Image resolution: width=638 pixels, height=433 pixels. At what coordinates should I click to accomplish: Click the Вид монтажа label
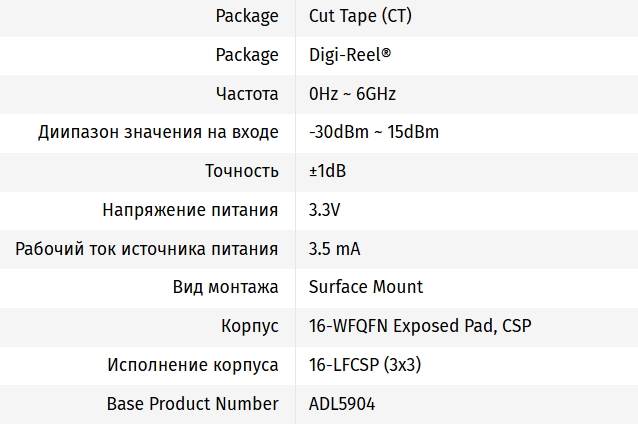coord(225,287)
